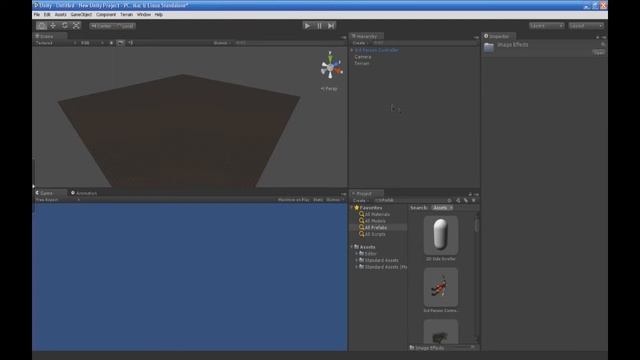The height and width of the screenshot is (360, 640).
Task: Open the Terrain menu
Action: [x=127, y=14]
